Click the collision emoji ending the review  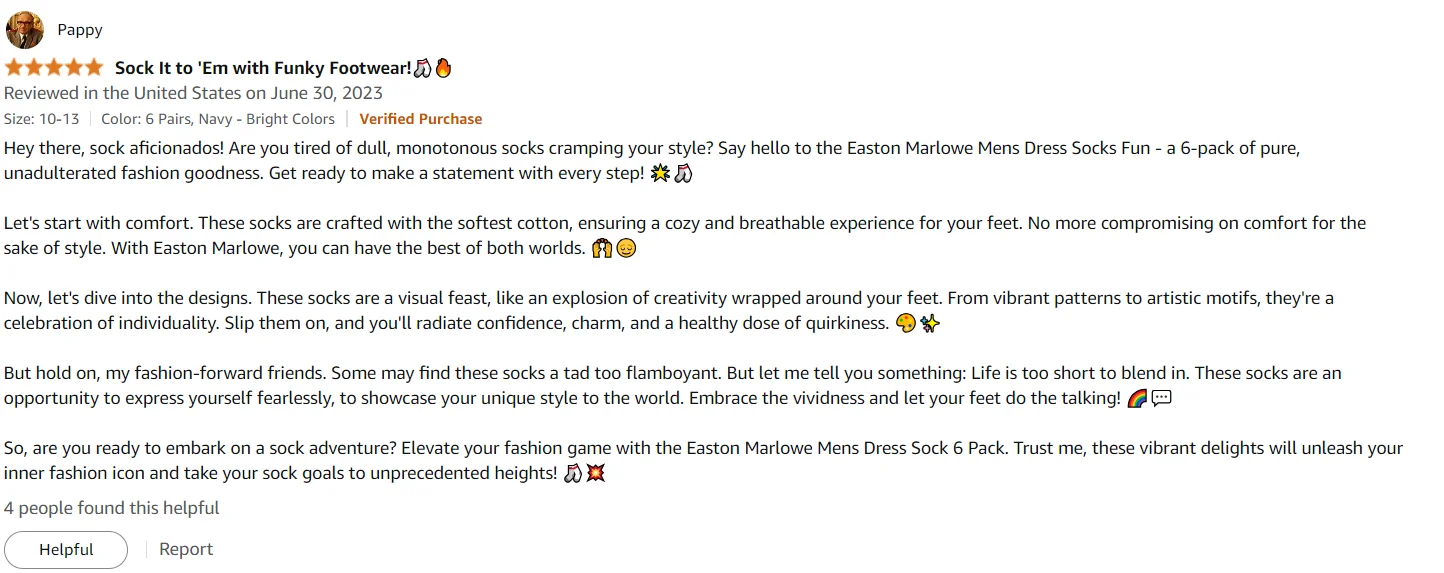[596, 473]
